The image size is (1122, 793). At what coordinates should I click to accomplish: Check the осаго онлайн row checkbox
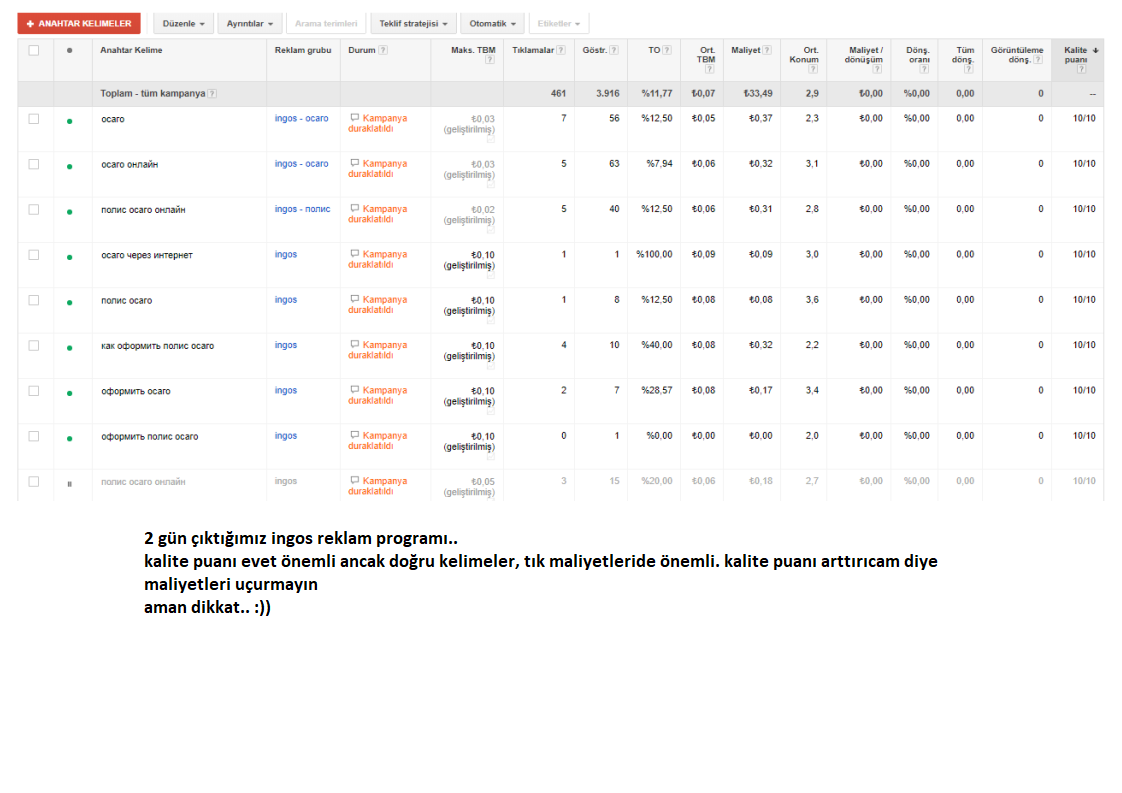(x=34, y=164)
